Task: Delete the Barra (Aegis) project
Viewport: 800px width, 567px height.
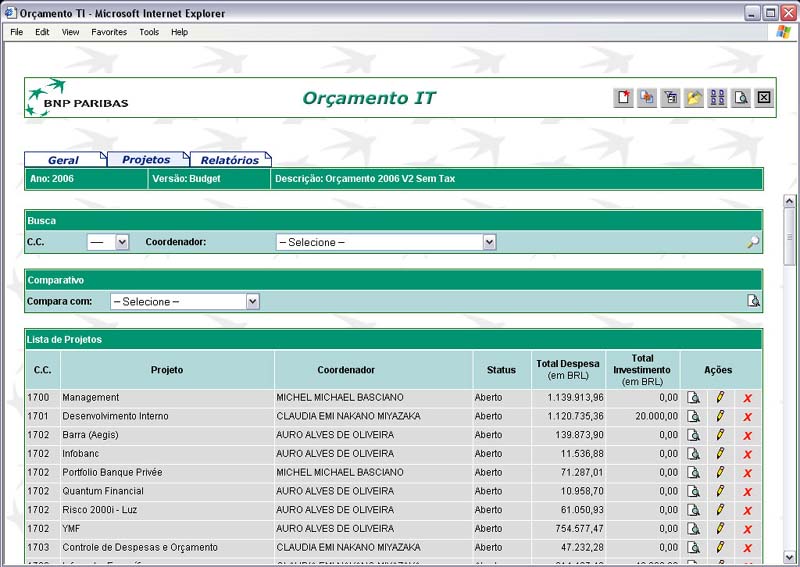Action: click(x=747, y=436)
